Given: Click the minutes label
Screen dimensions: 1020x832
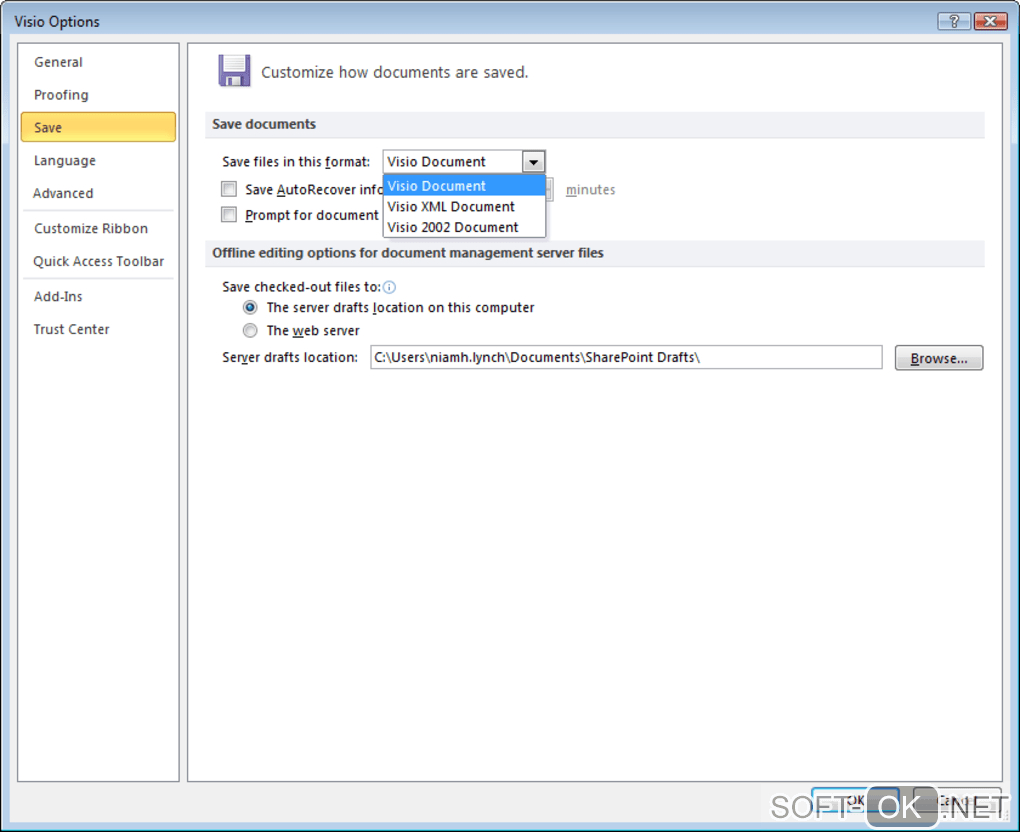Looking at the screenshot, I should pos(590,190).
